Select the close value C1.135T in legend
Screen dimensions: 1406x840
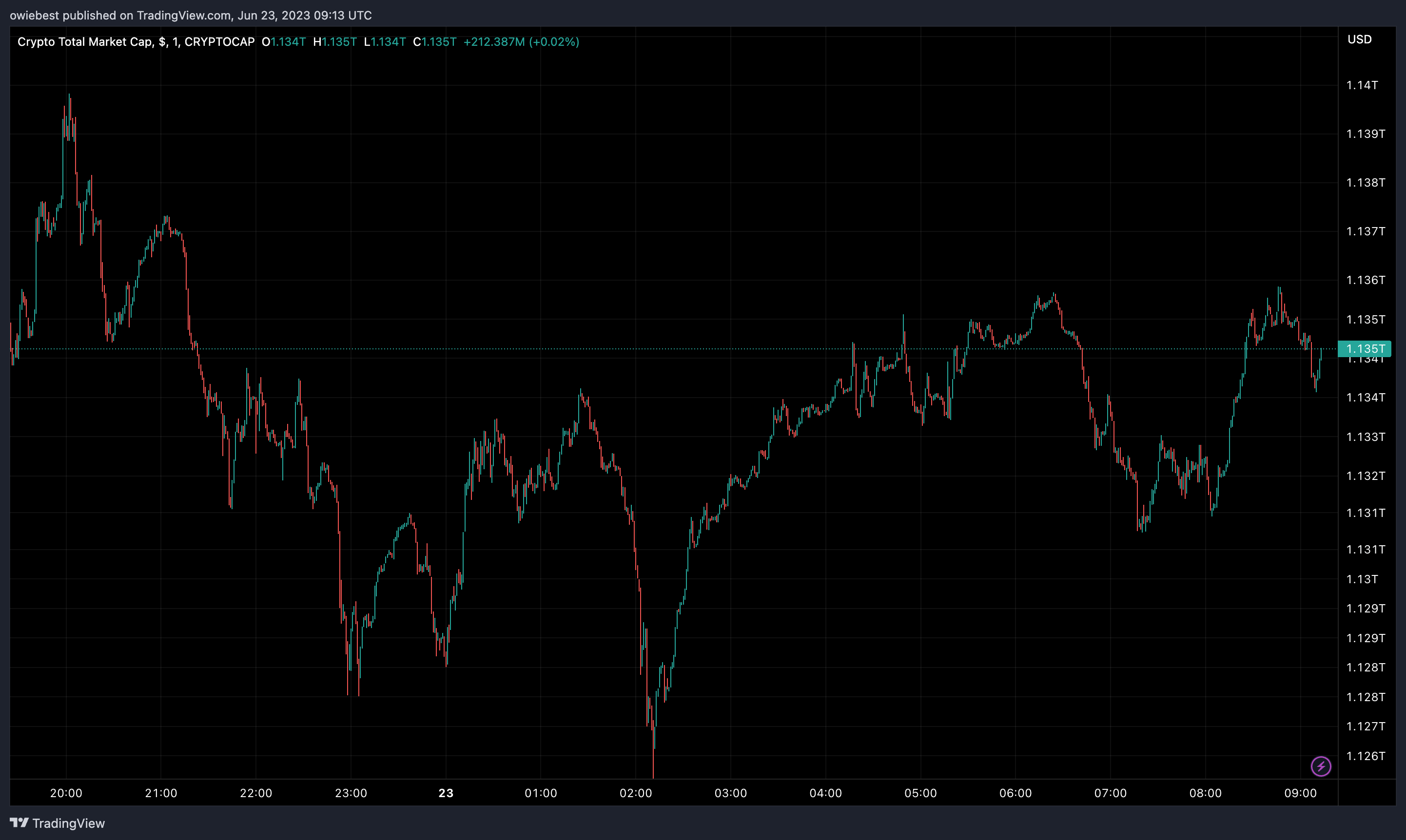(x=434, y=42)
